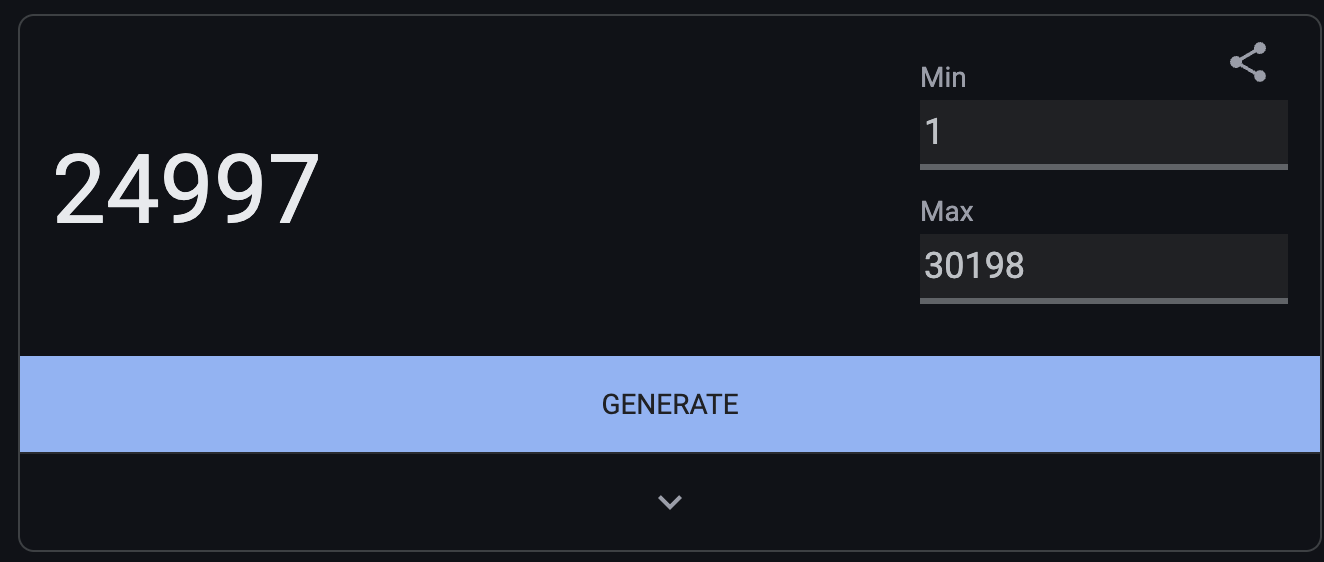Click the value 1 in Min

point(934,132)
